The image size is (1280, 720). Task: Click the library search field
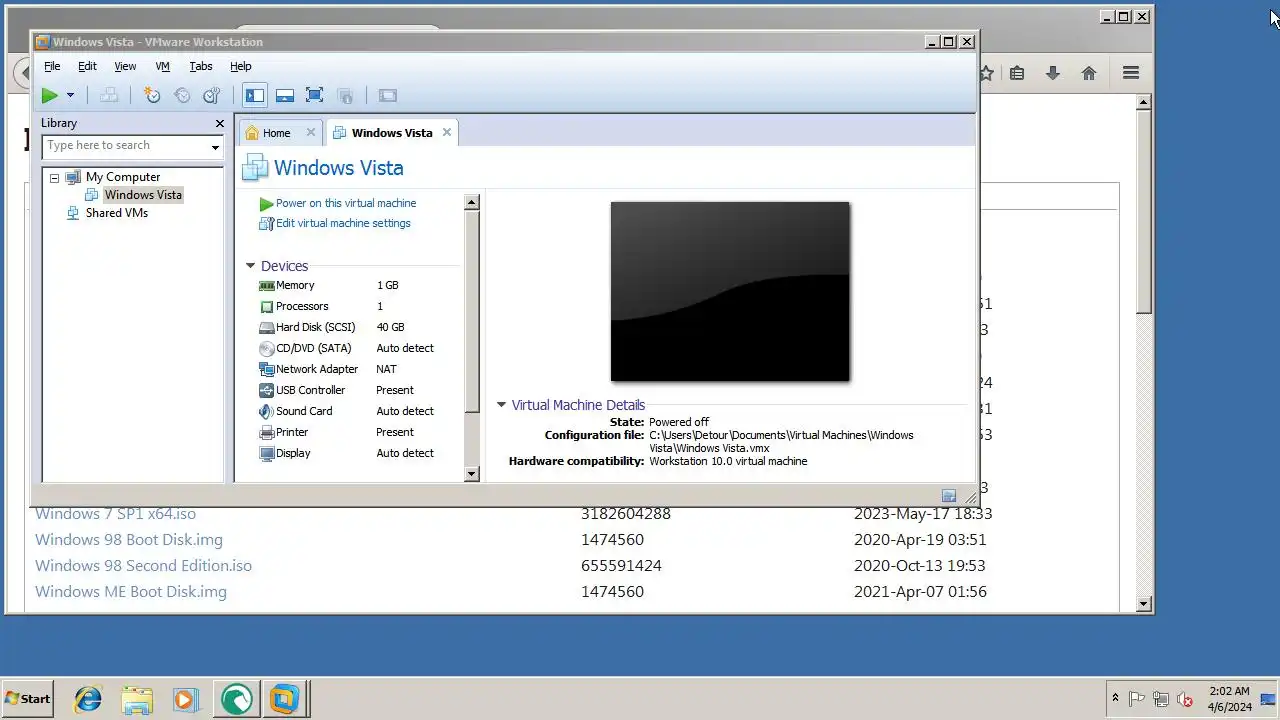point(125,146)
